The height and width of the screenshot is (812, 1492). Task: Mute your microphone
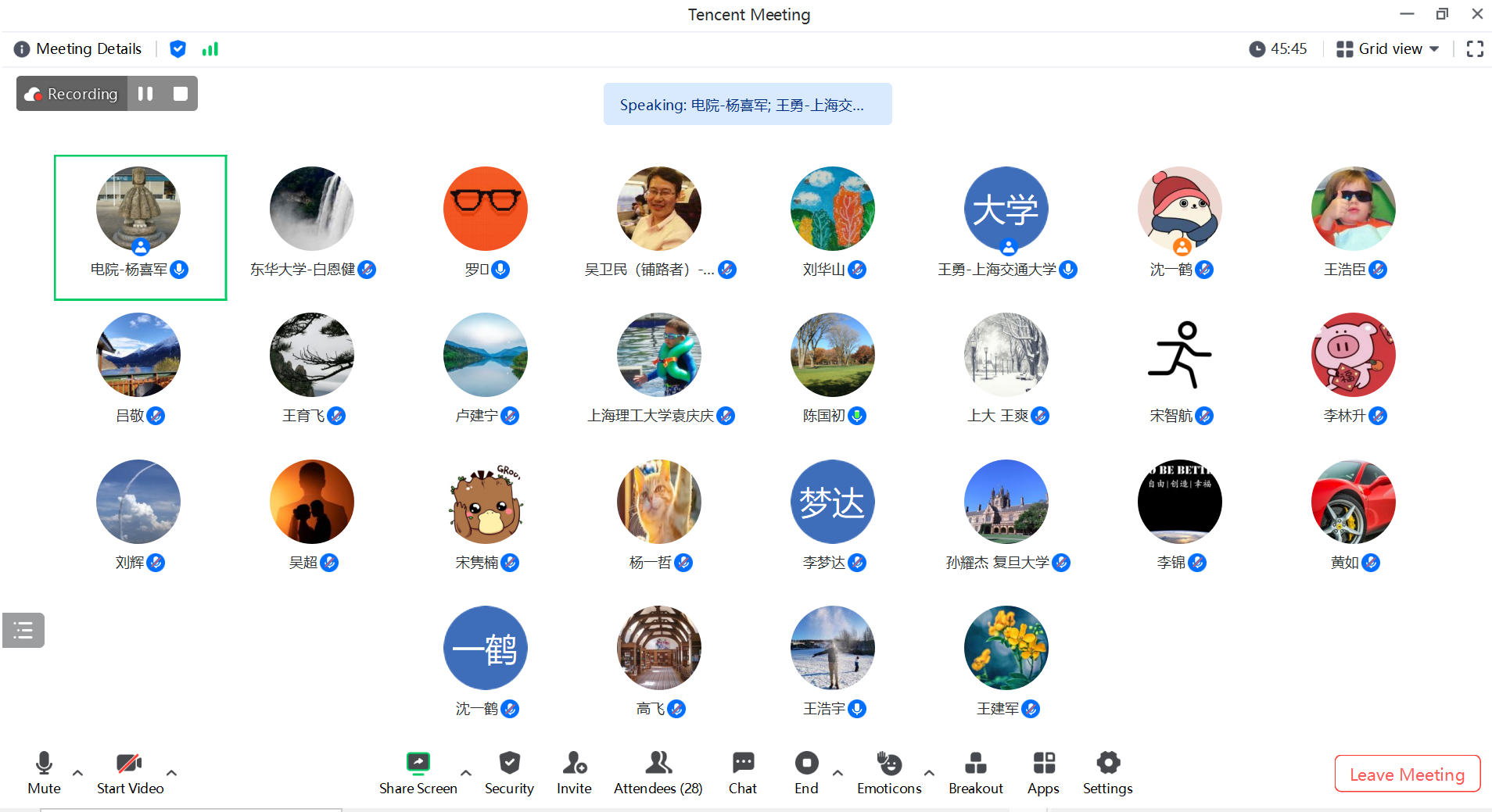pyautogui.click(x=44, y=772)
